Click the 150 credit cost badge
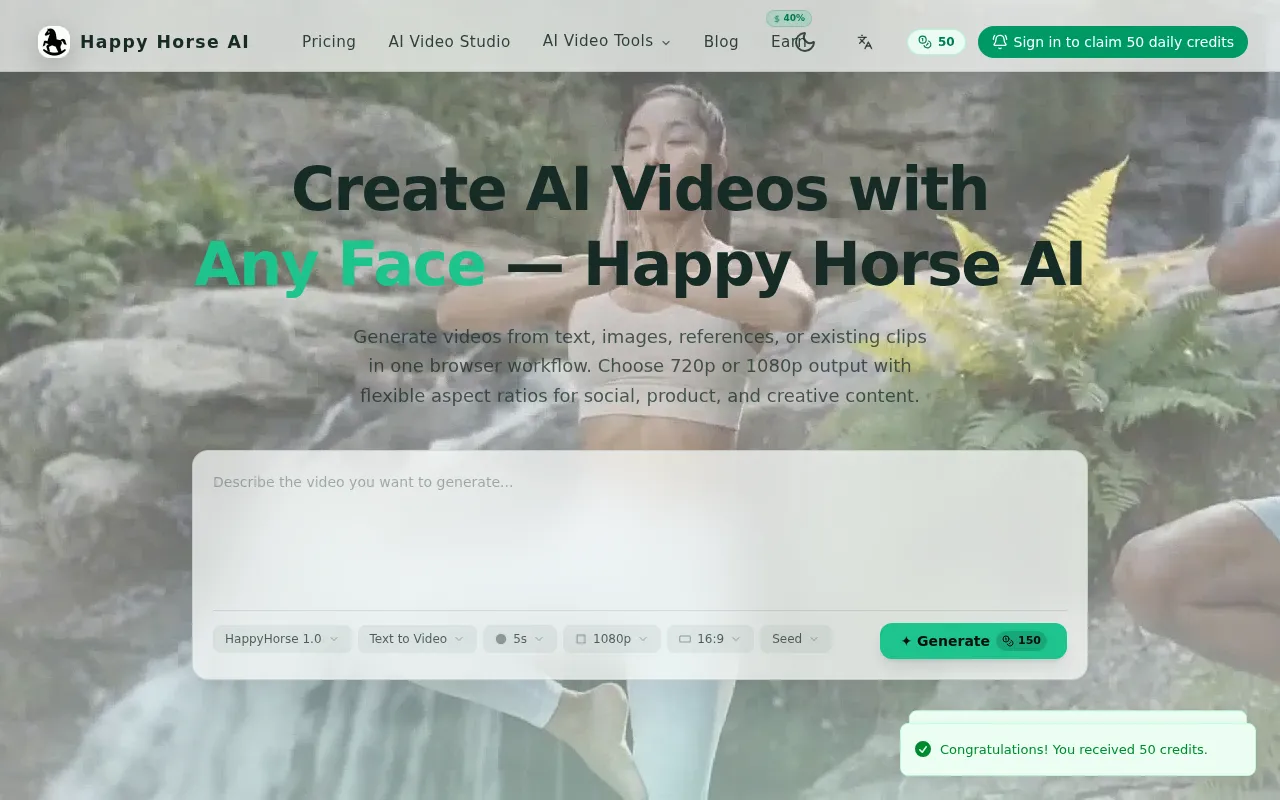The width and height of the screenshot is (1280, 800). click(x=1021, y=641)
